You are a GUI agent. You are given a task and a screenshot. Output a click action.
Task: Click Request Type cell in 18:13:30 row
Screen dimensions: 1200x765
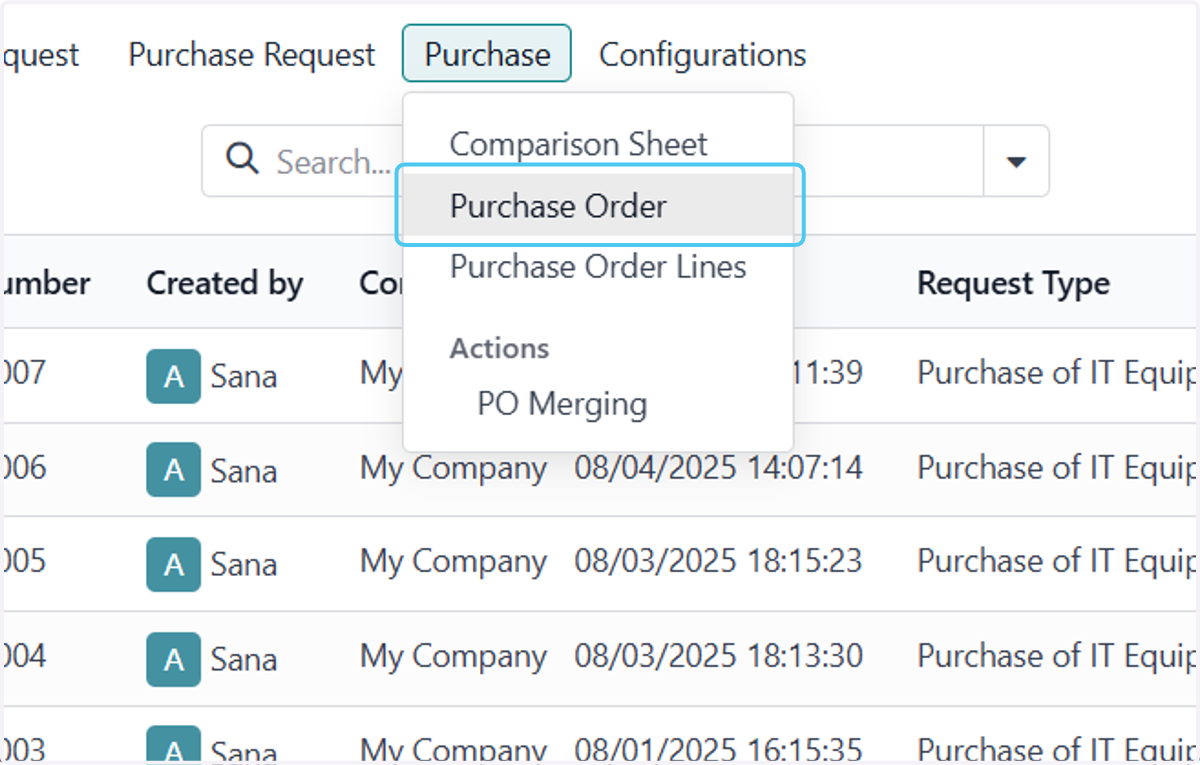pyautogui.click(x=1058, y=657)
